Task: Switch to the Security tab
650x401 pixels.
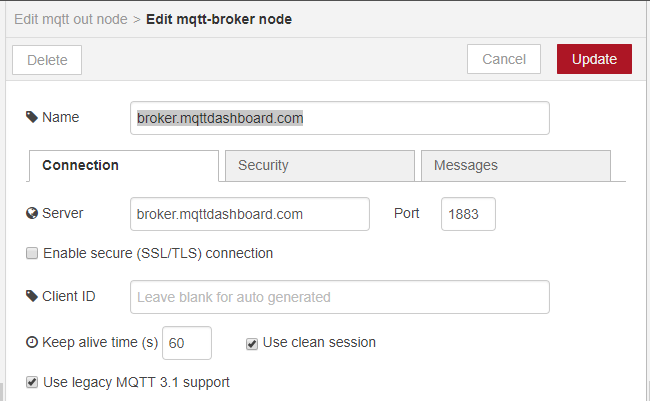Action: point(320,165)
